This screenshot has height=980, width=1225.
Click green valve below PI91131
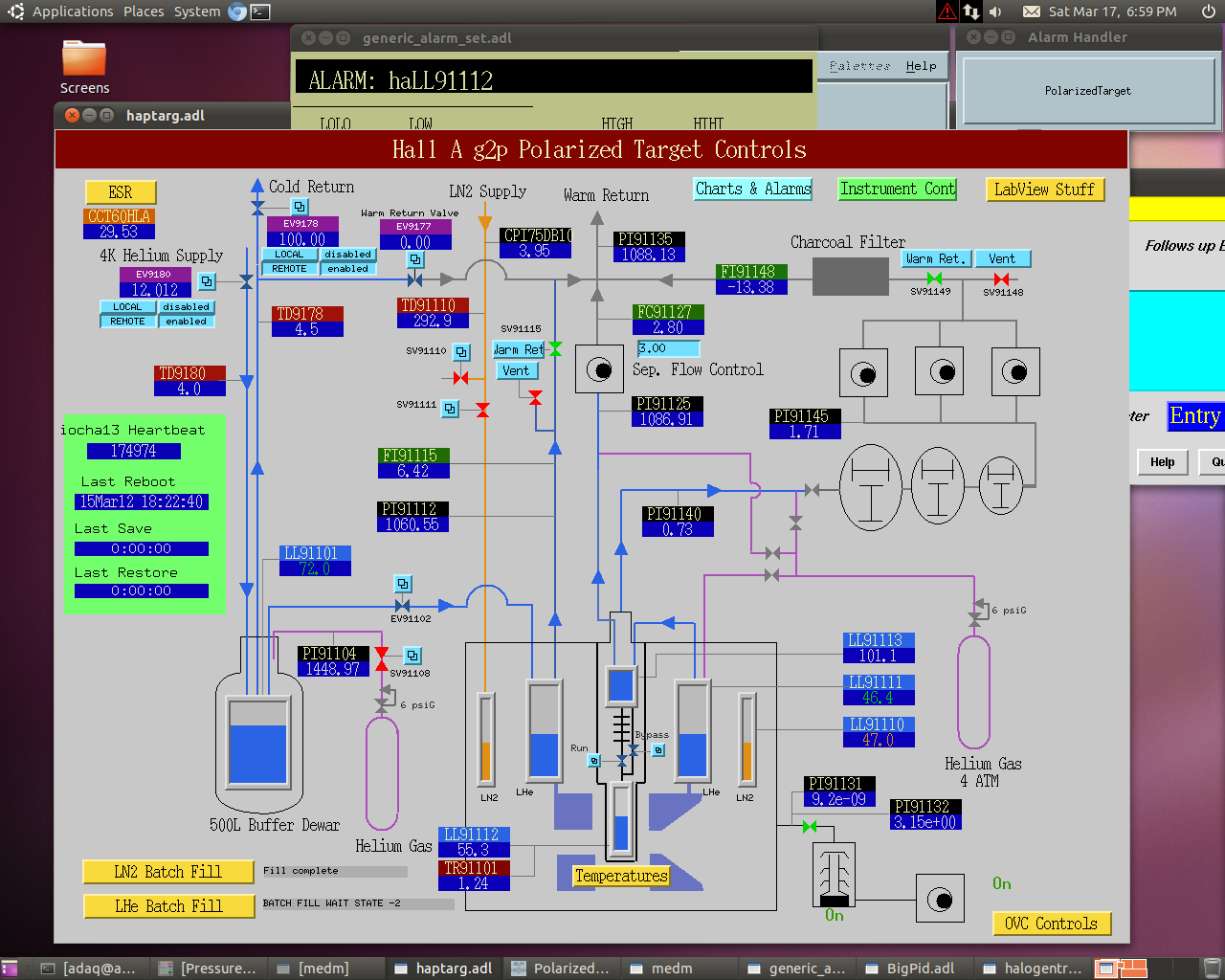click(810, 826)
